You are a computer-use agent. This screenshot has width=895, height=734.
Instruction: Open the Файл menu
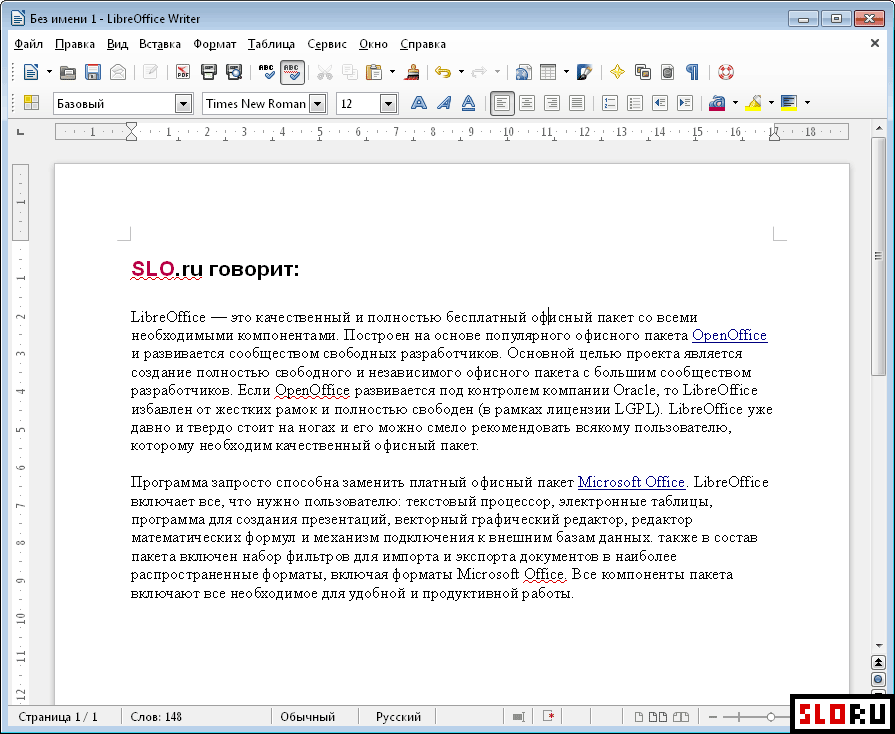(29, 44)
